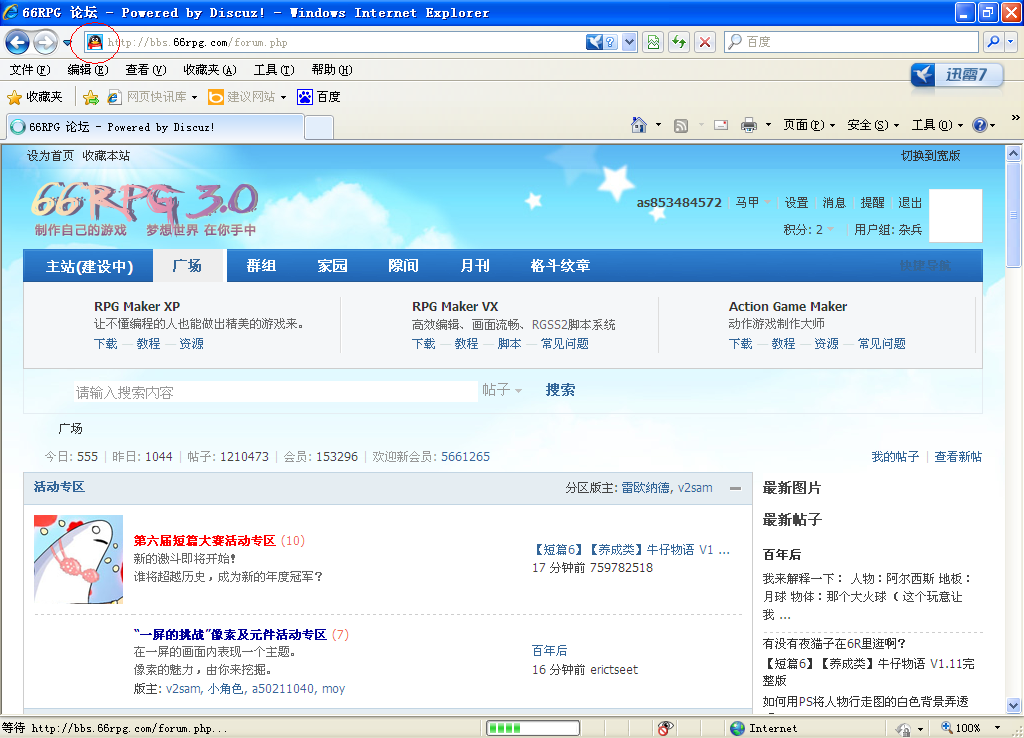Open the 文件(F) menu
1024x738 pixels.
click(30, 70)
